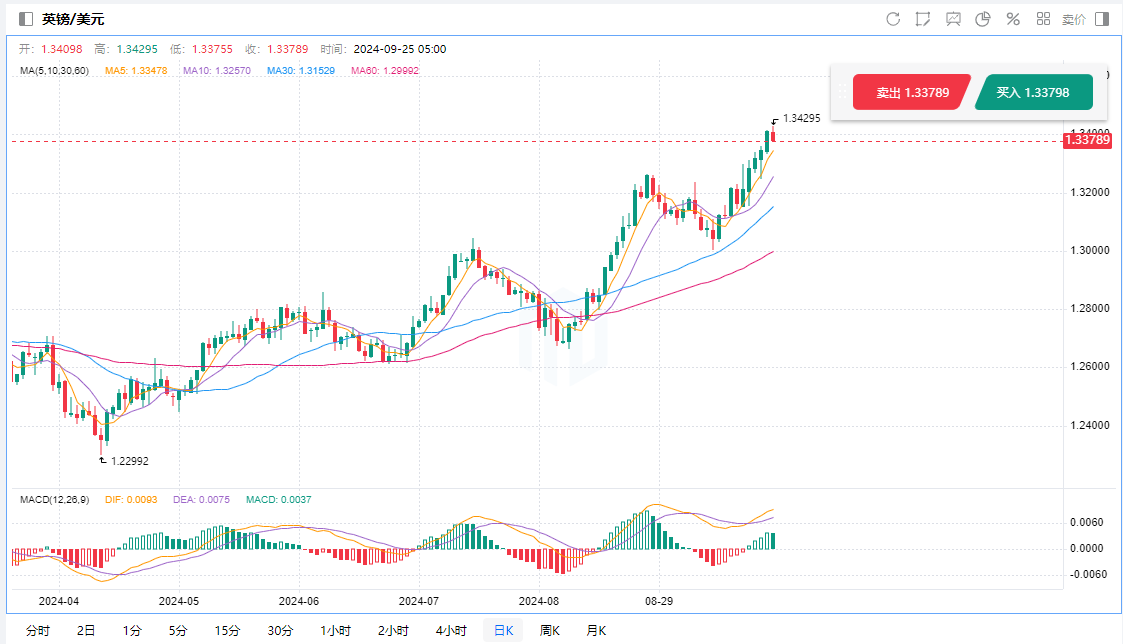Switch to the 周K weekly tab
Screen dimensions: 1123x644
tap(550, 630)
